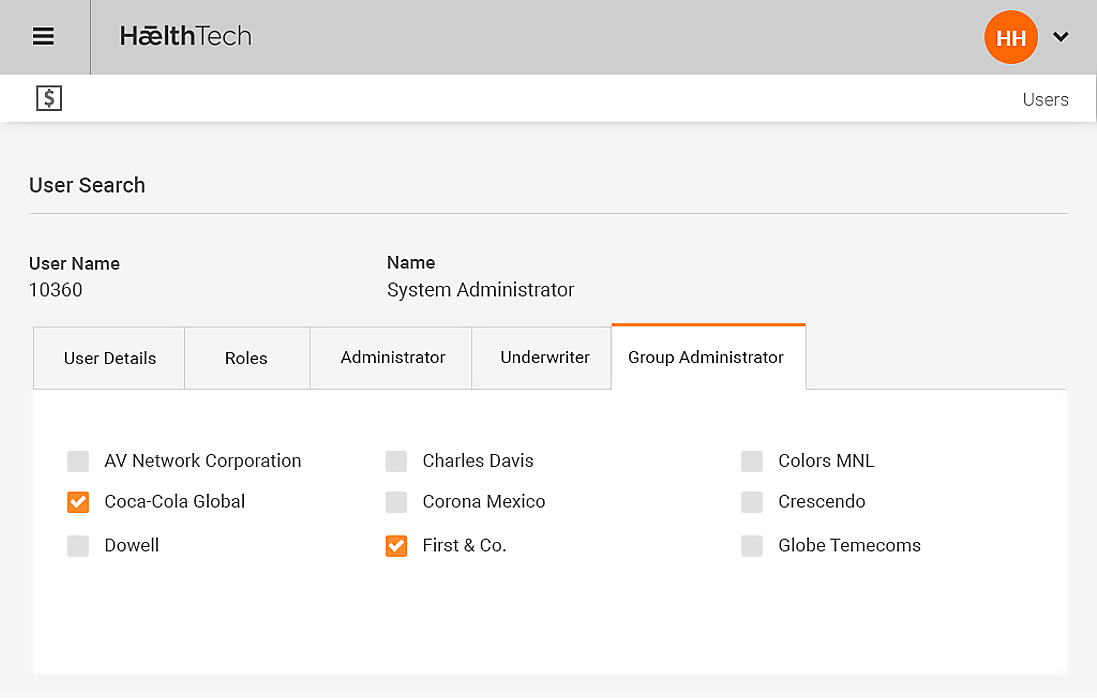The width and height of the screenshot is (1097, 700).
Task: Click the Users breadcrumb link
Action: click(1045, 99)
